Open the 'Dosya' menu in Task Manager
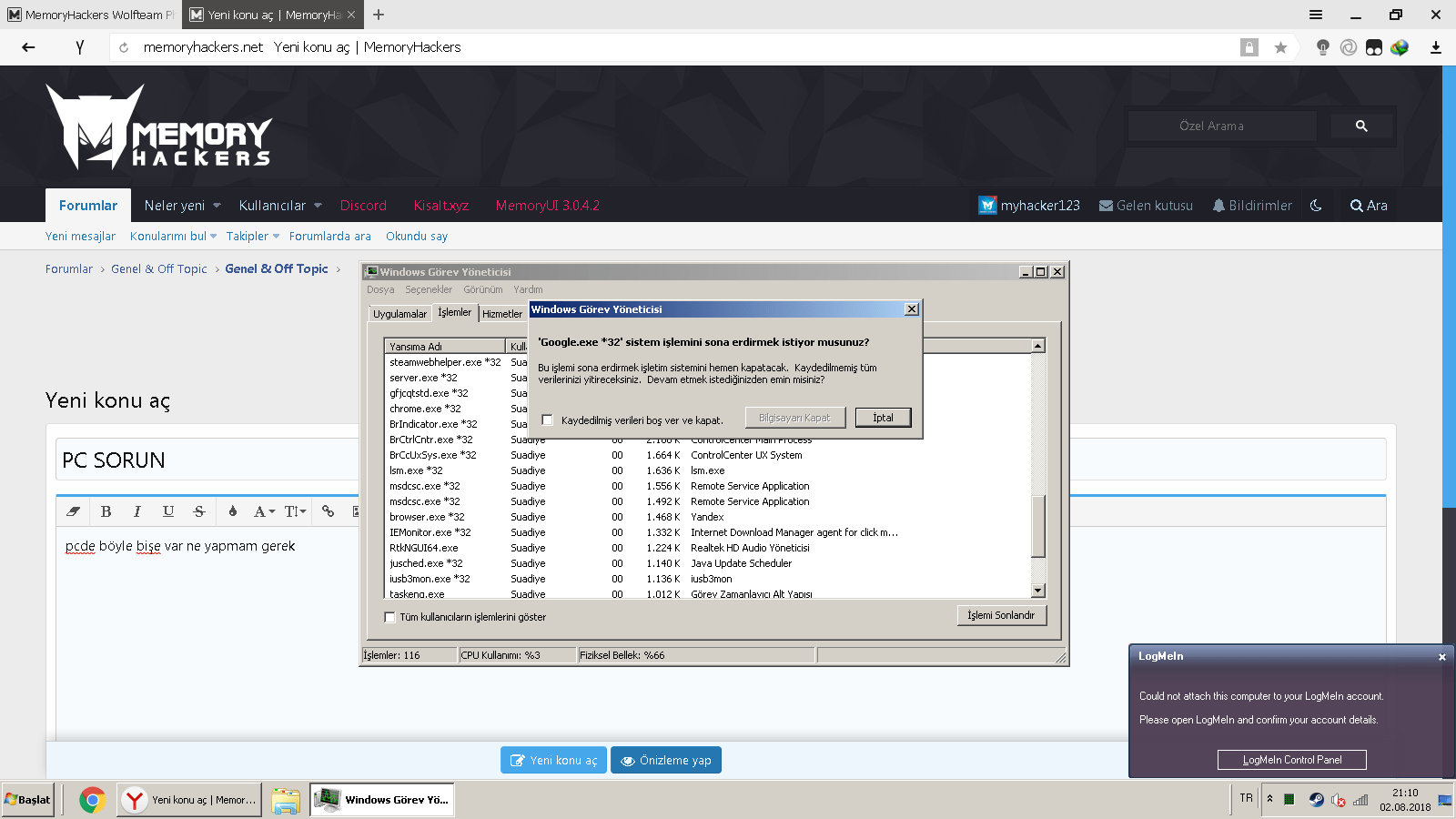The width and height of the screenshot is (1456, 819). click(380, 289)
